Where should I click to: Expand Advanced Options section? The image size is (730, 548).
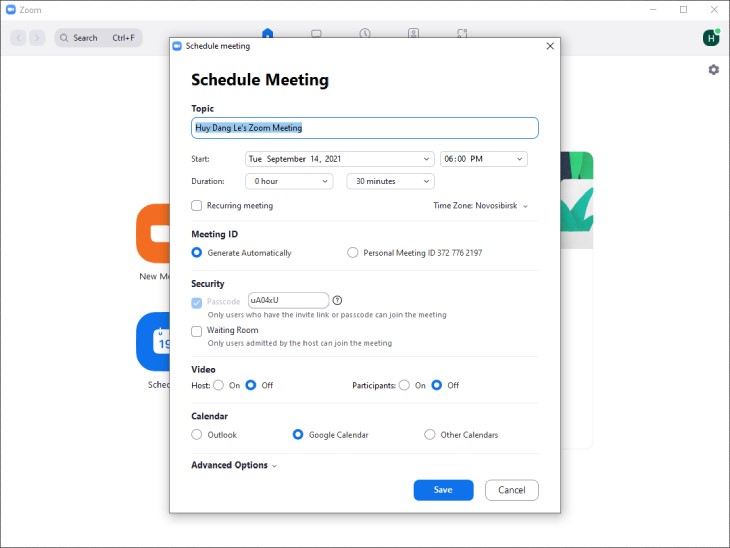click(x=234, y=465)
